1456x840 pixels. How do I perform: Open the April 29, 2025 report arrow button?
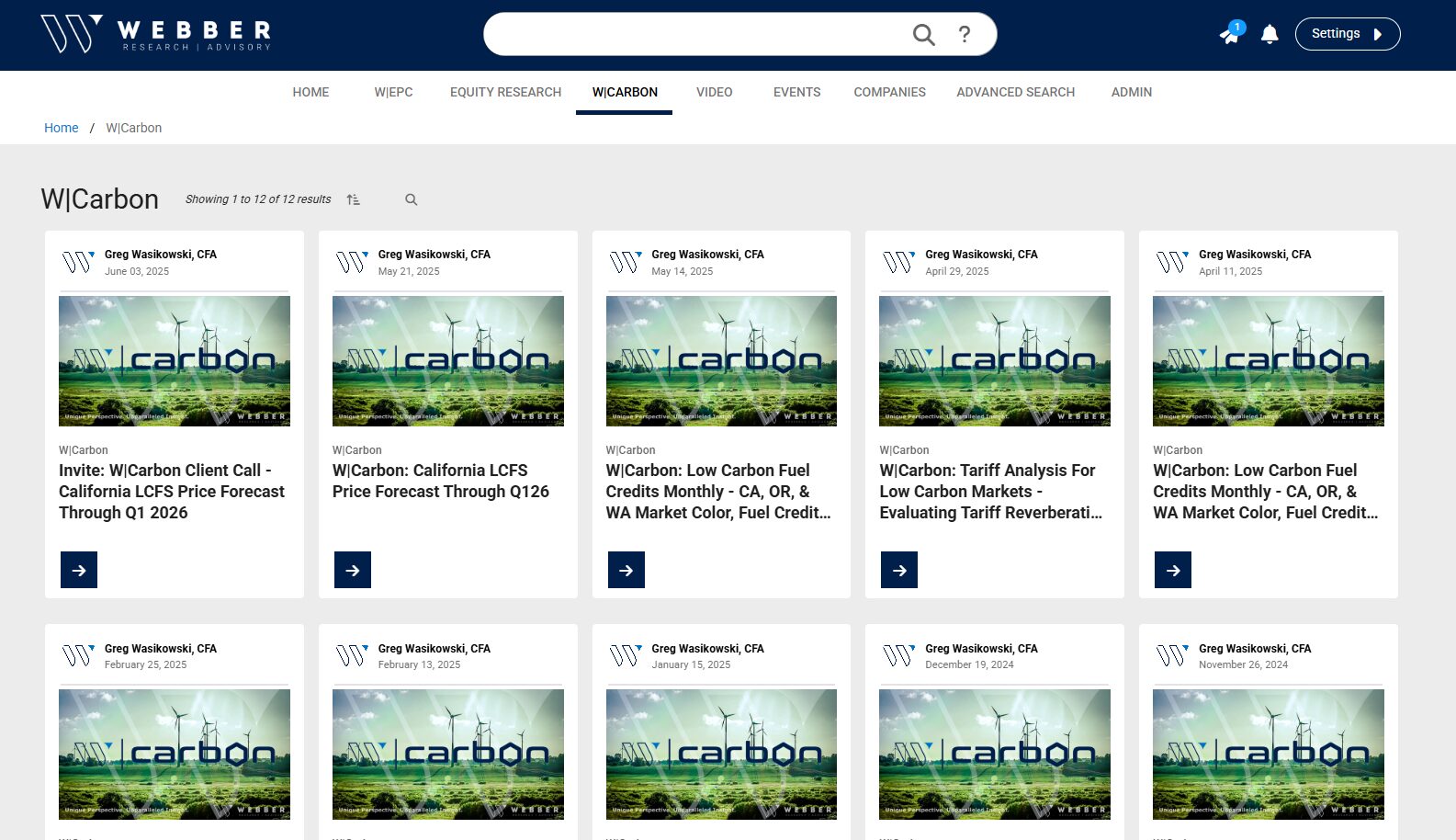click(899, 570)
